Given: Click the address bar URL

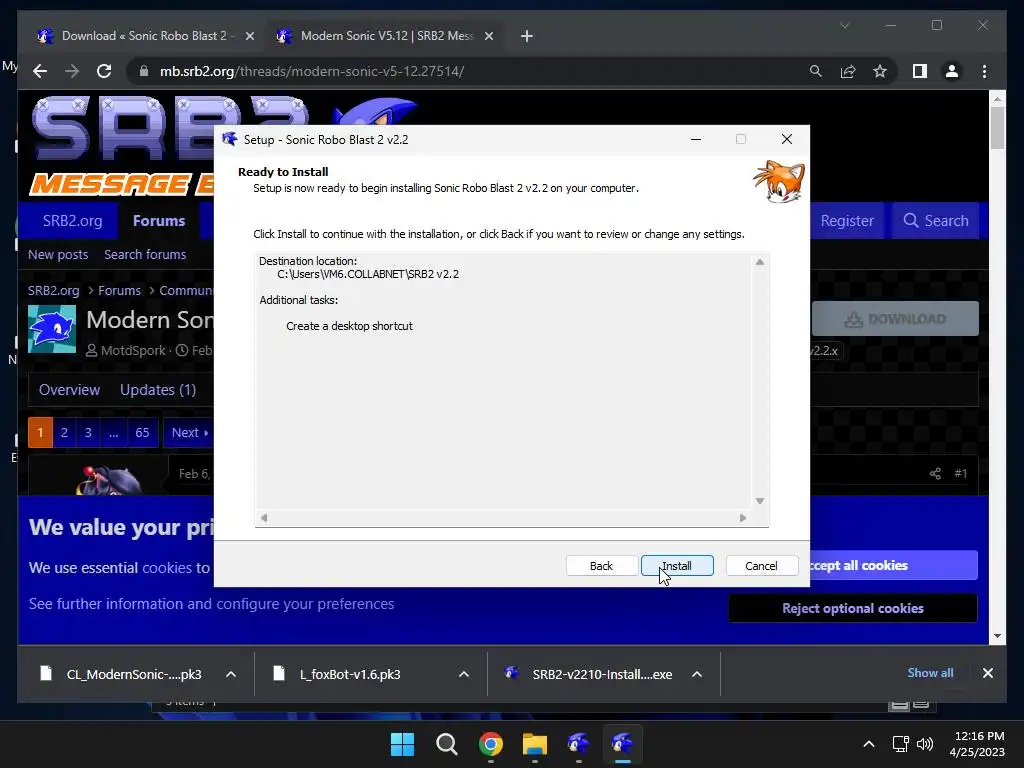Looking at the screenshot, I should click(312, 71).
